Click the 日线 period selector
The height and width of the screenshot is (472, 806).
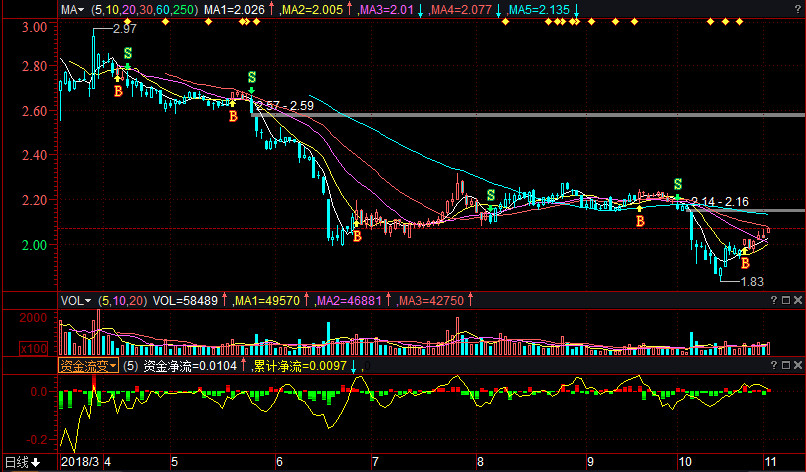[22, 462]
